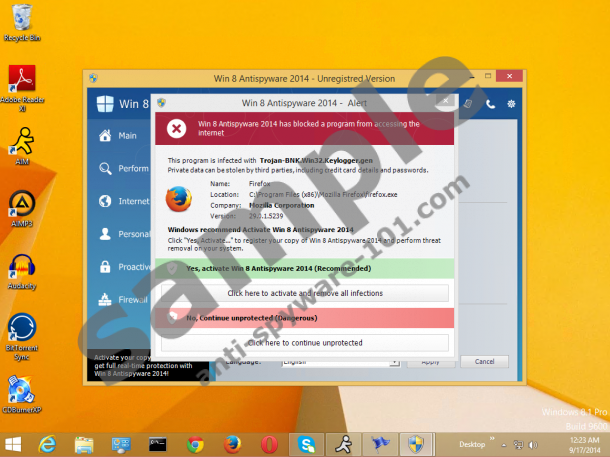The image size is (610, 457).
Task: Open Adobe Reader XI desktop shortcut
Action: (x=22, y=88)
